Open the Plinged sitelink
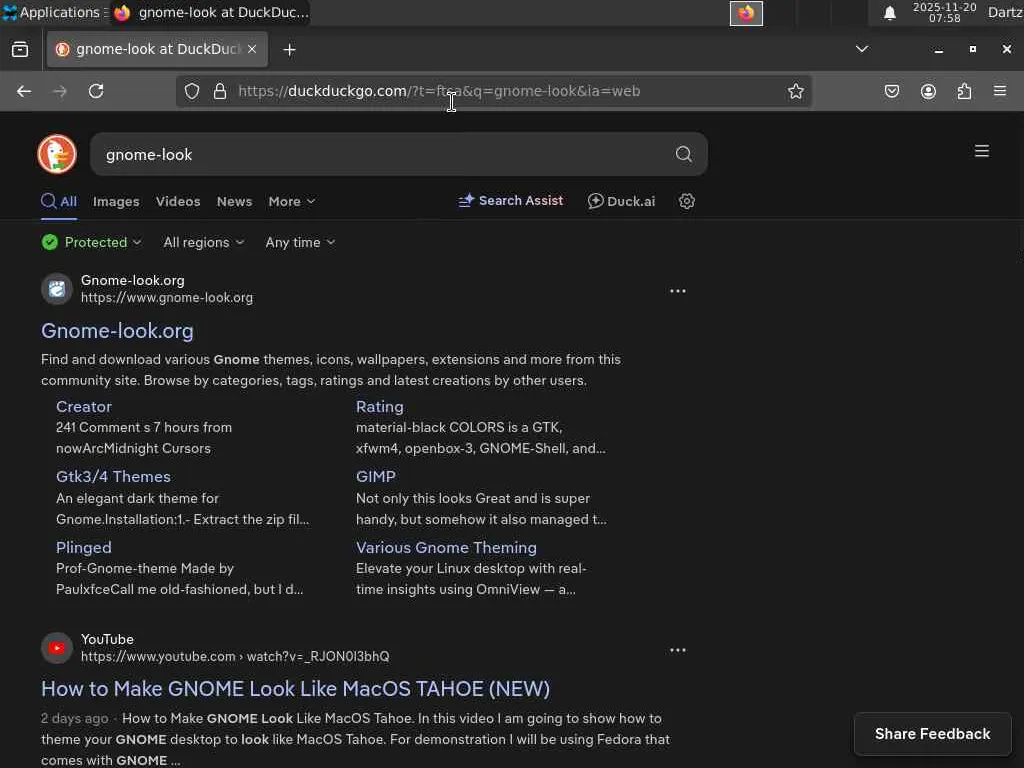This screenshot has width=1024, height=768. tap(84, 547)
